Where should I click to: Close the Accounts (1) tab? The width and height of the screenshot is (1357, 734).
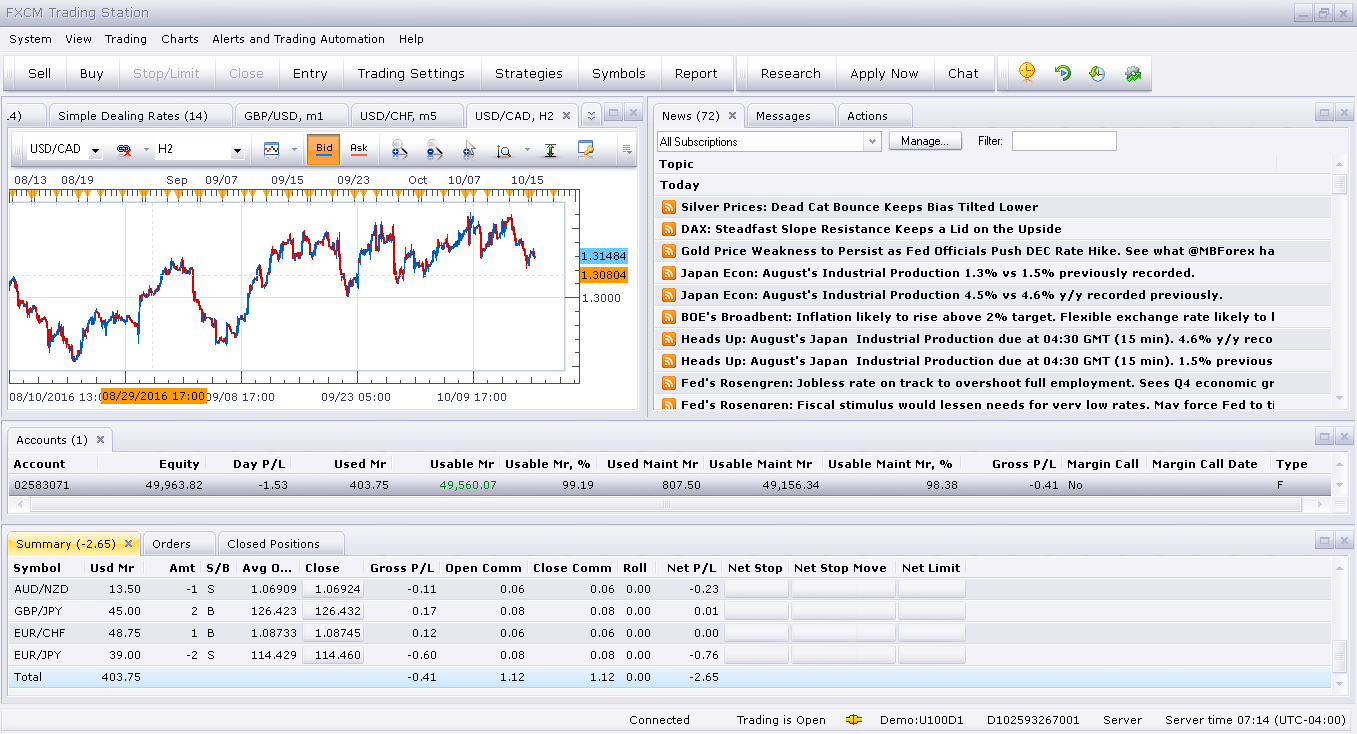click(101, 440)
